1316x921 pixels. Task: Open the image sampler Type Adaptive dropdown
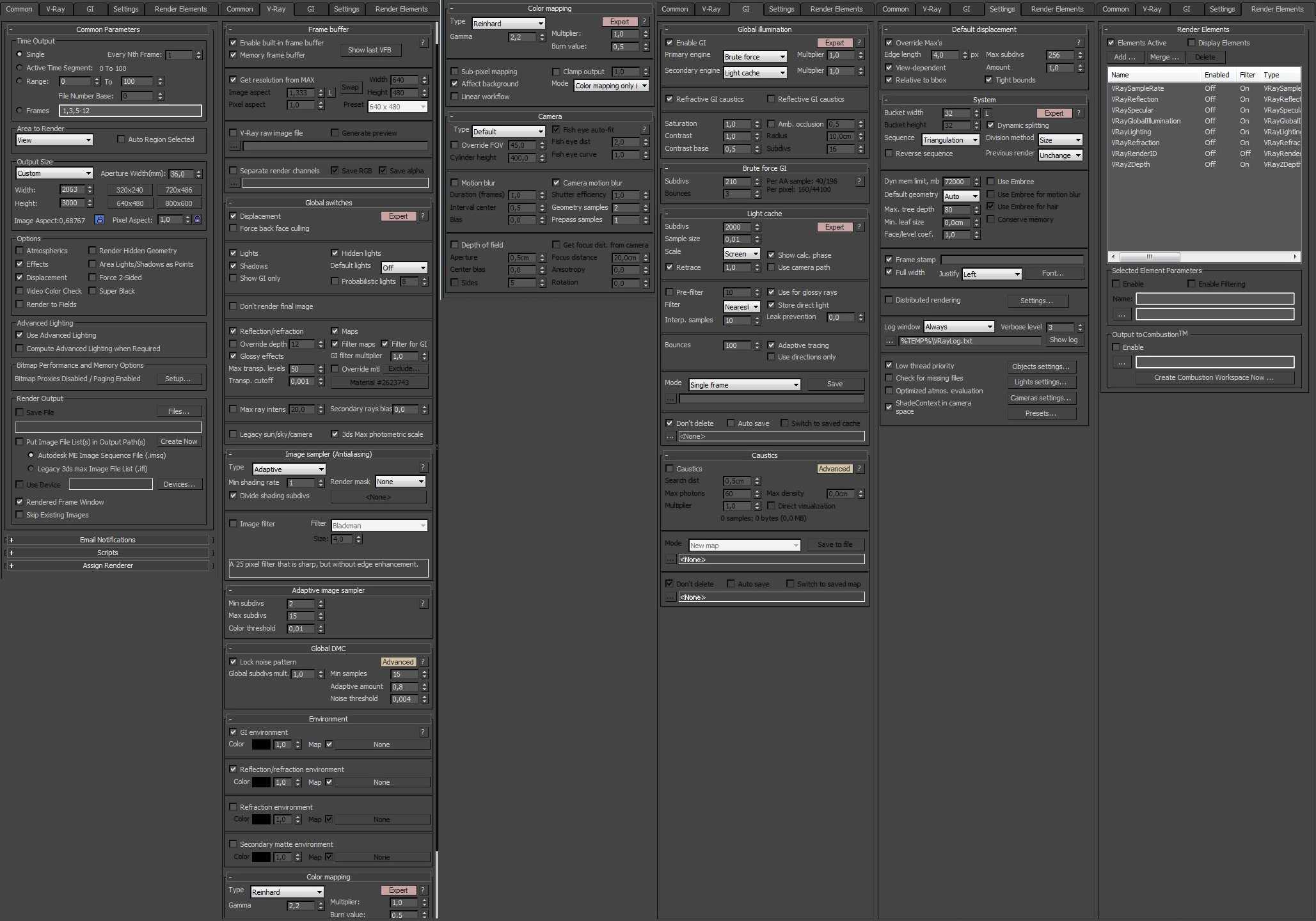click(x=289, y=469)
